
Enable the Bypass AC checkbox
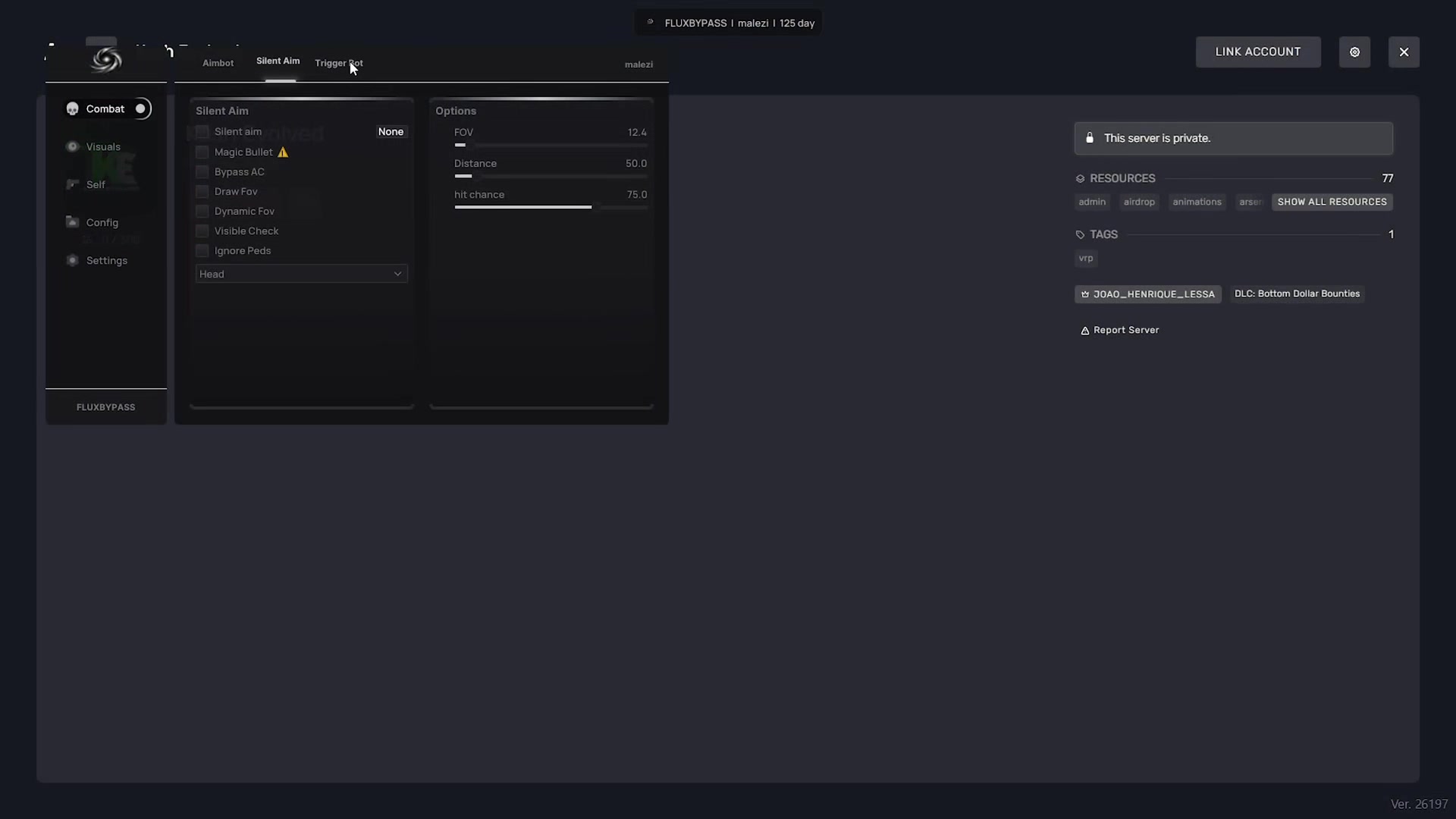202,172
